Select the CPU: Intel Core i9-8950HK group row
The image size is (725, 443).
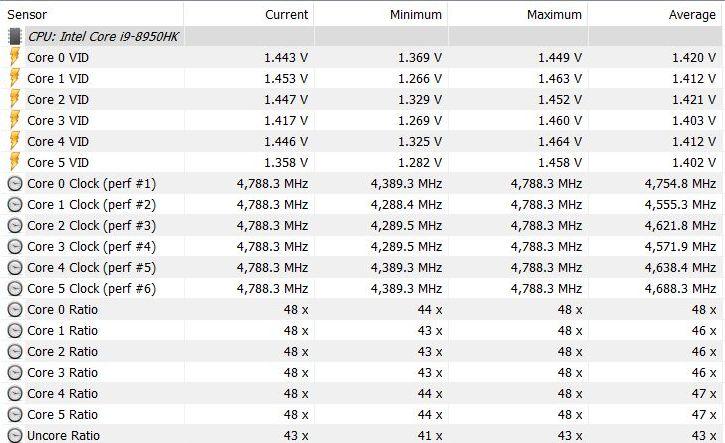click(362, 37)
